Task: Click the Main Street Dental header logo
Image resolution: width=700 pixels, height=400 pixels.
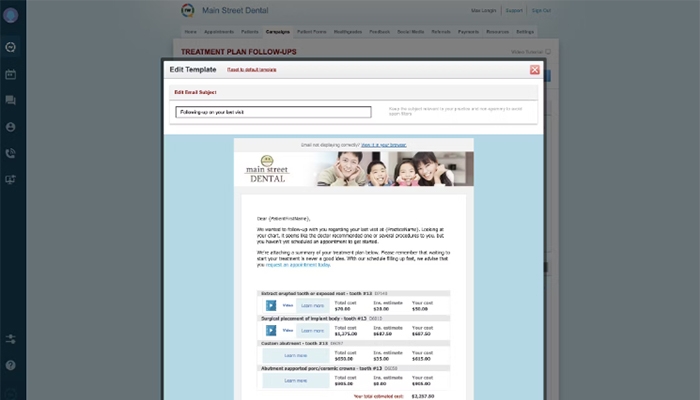Action: (188, 10)
